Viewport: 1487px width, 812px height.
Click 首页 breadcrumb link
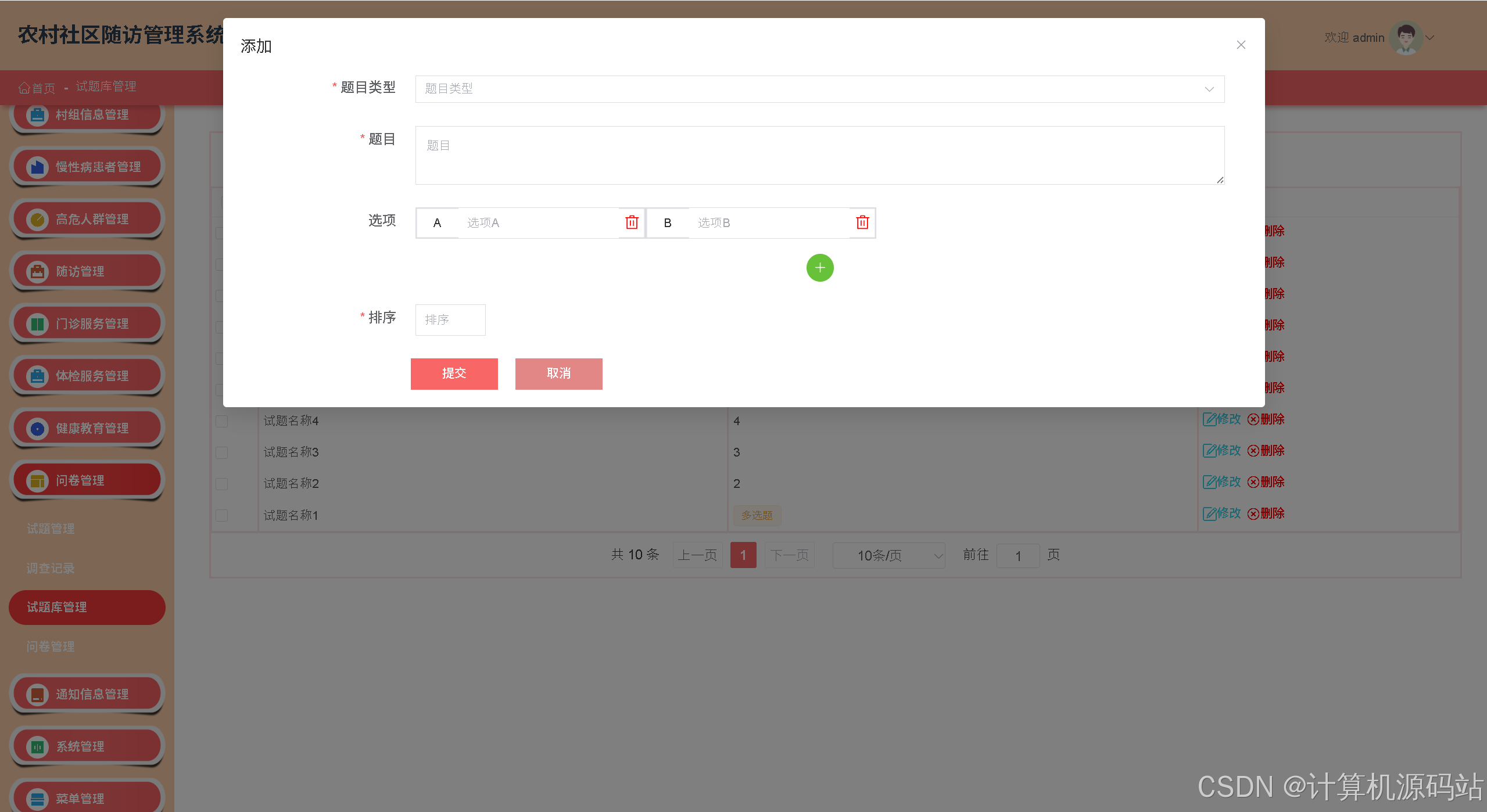coord(44,88)
